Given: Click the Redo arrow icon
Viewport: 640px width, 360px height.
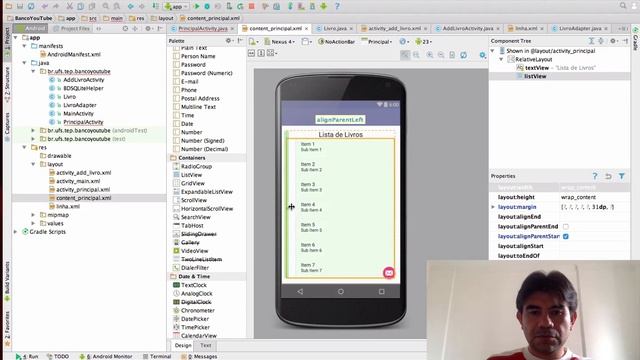Looking at the screenshot, I should coord(56,6).
